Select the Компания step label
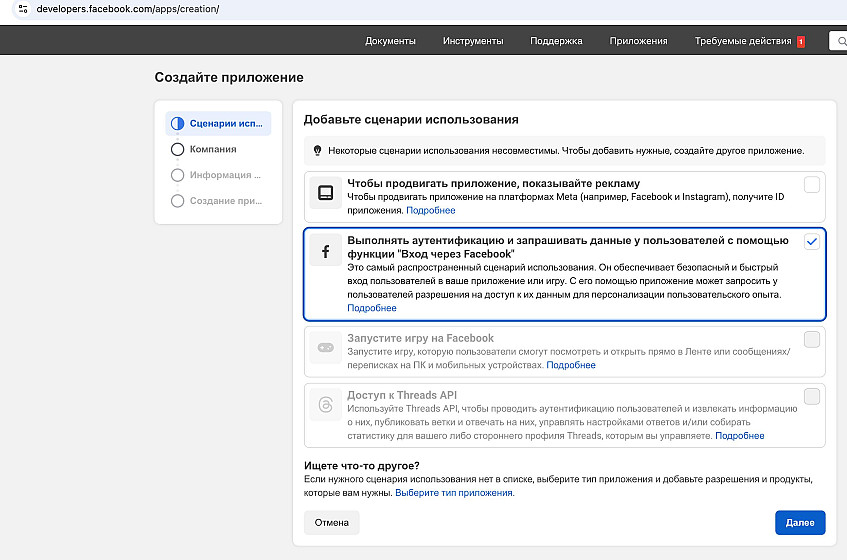Viewport: 847px width, 560px height. [x=213, y=149]
